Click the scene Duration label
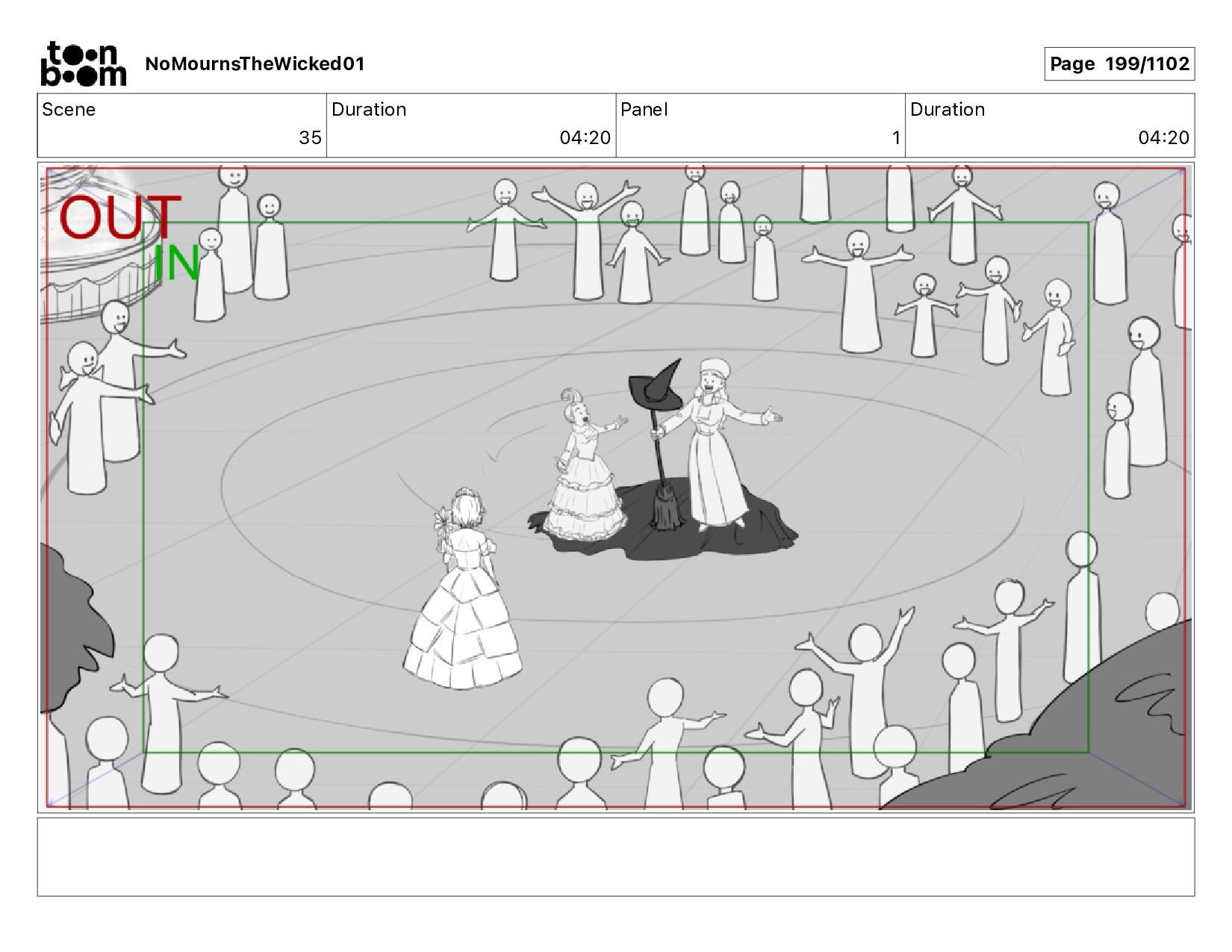This screenshot has width=1232, height=952. pyautogui.click(x=369, y=110)
